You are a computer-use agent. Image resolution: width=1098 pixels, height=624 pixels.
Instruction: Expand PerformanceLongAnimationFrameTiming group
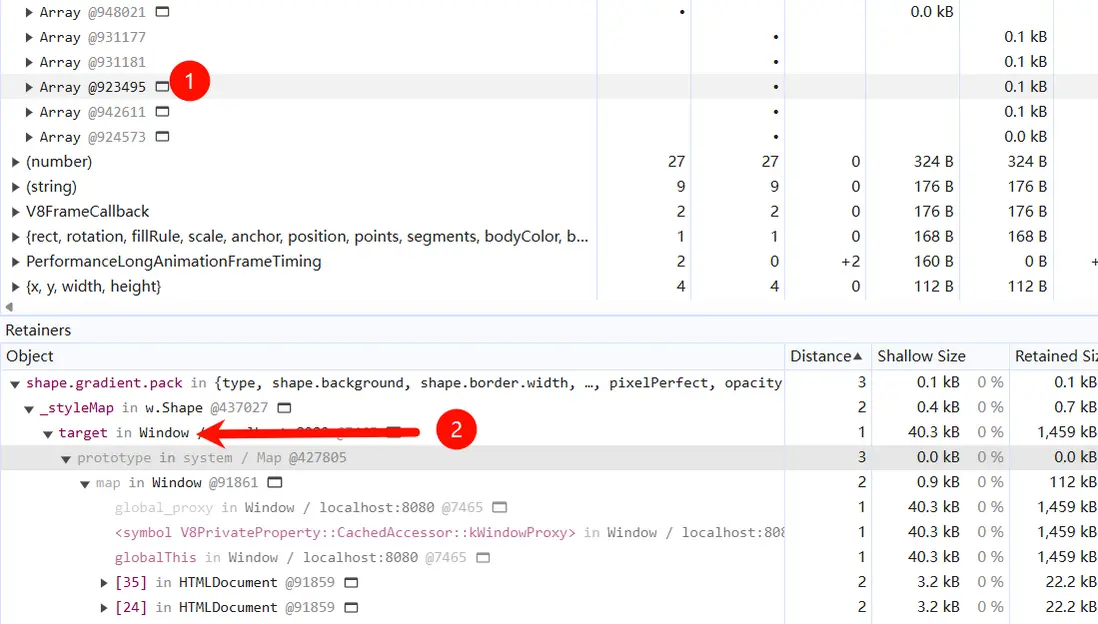coord(15,262)
